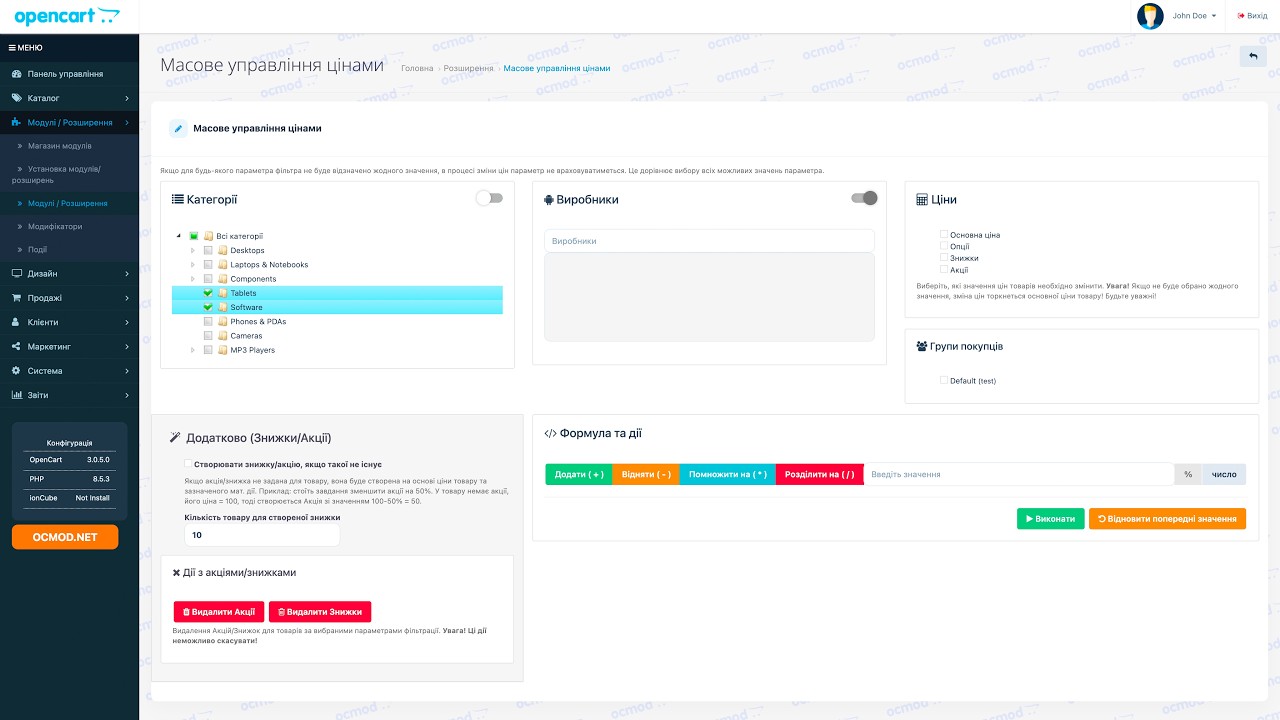The image size is (1280, 720).
Task: Expand the MP3 Players tree node
Action: click(x=193, y=350)
